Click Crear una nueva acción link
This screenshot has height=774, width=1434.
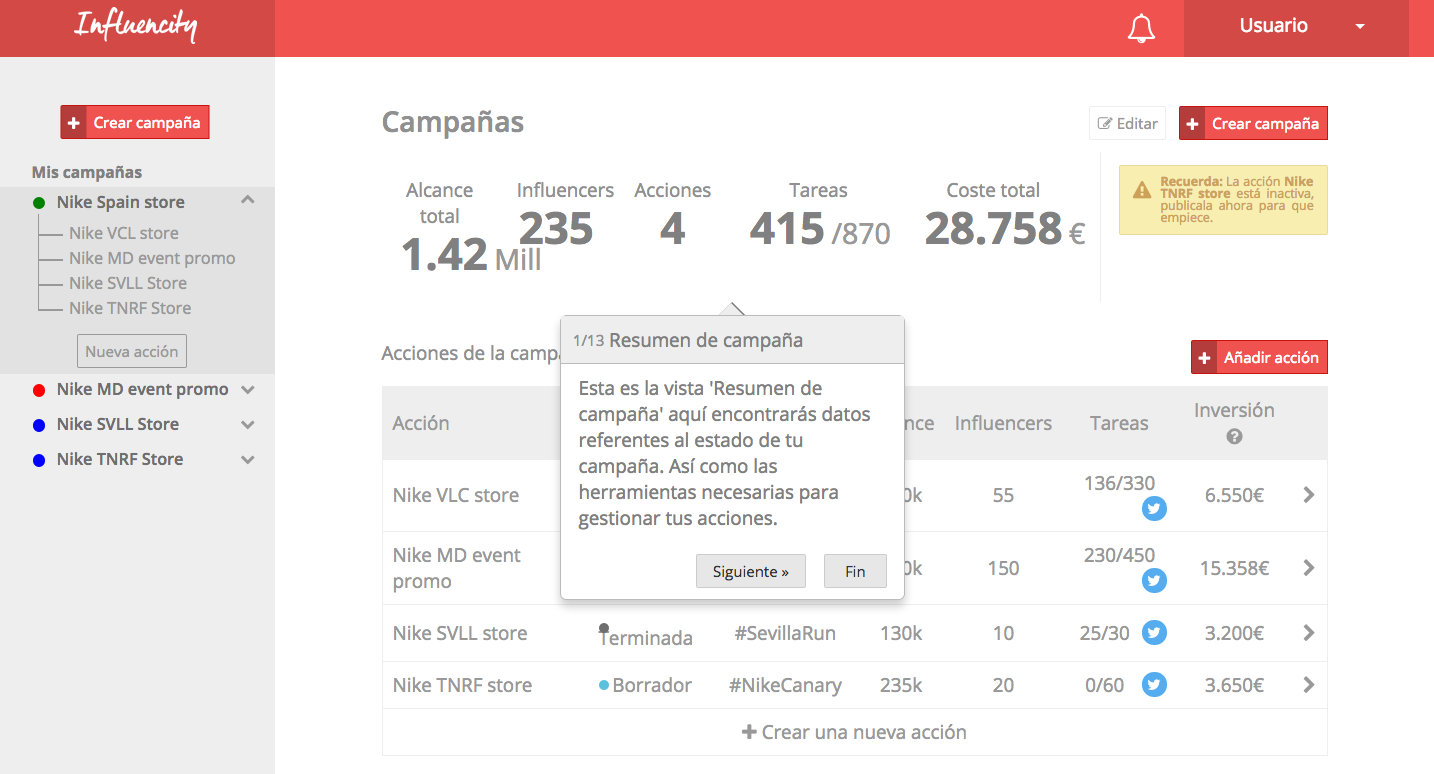(854, 732)
